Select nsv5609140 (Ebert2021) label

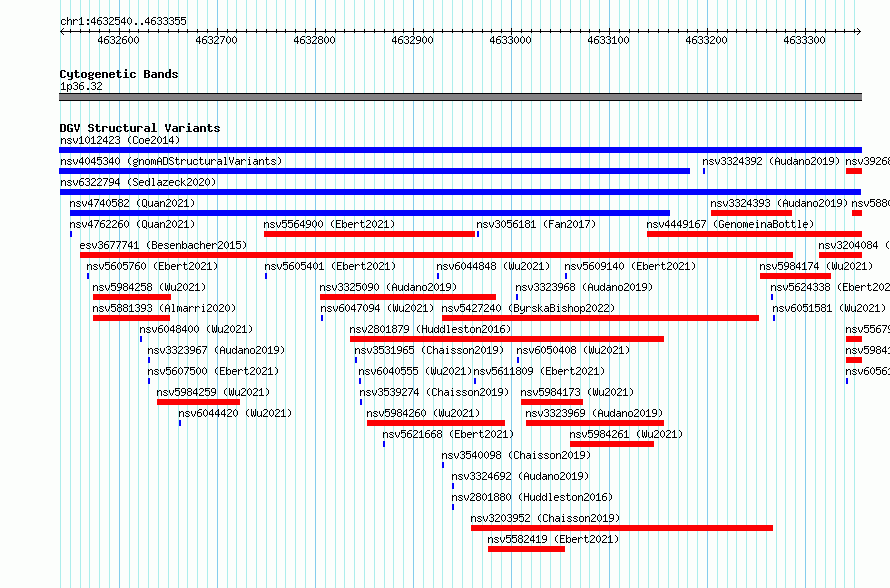(x=630, y=266)
